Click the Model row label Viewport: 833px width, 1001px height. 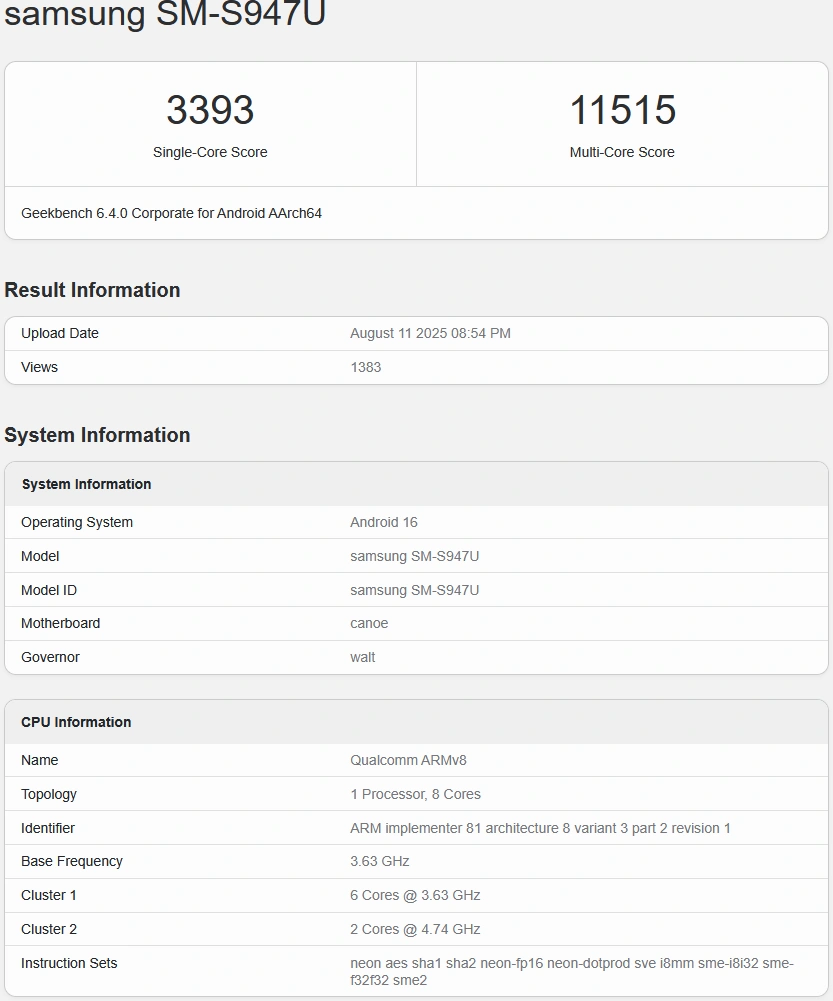(x=40, y=556)
